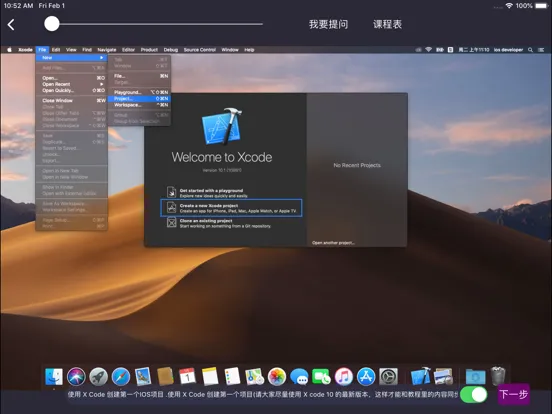Tap the back arrow at top left
Screen dimensions: 552x414
pyautogui.click(x=11, y=25)
